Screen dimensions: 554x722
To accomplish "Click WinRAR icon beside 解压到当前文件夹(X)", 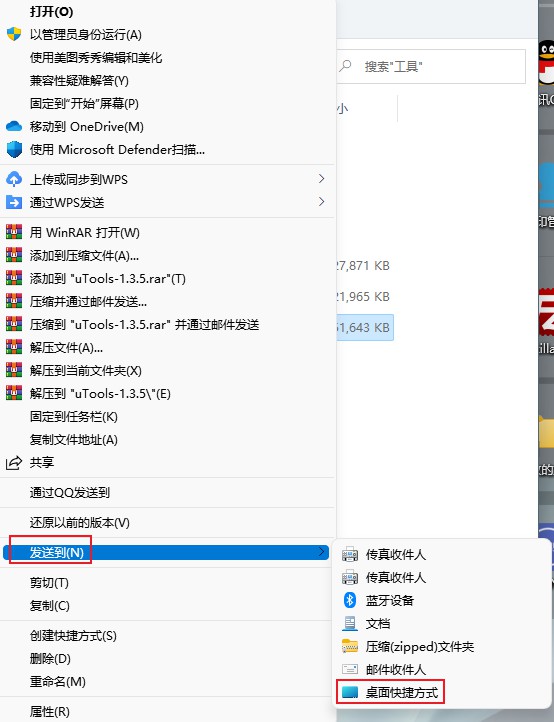I will pos(14,370).
